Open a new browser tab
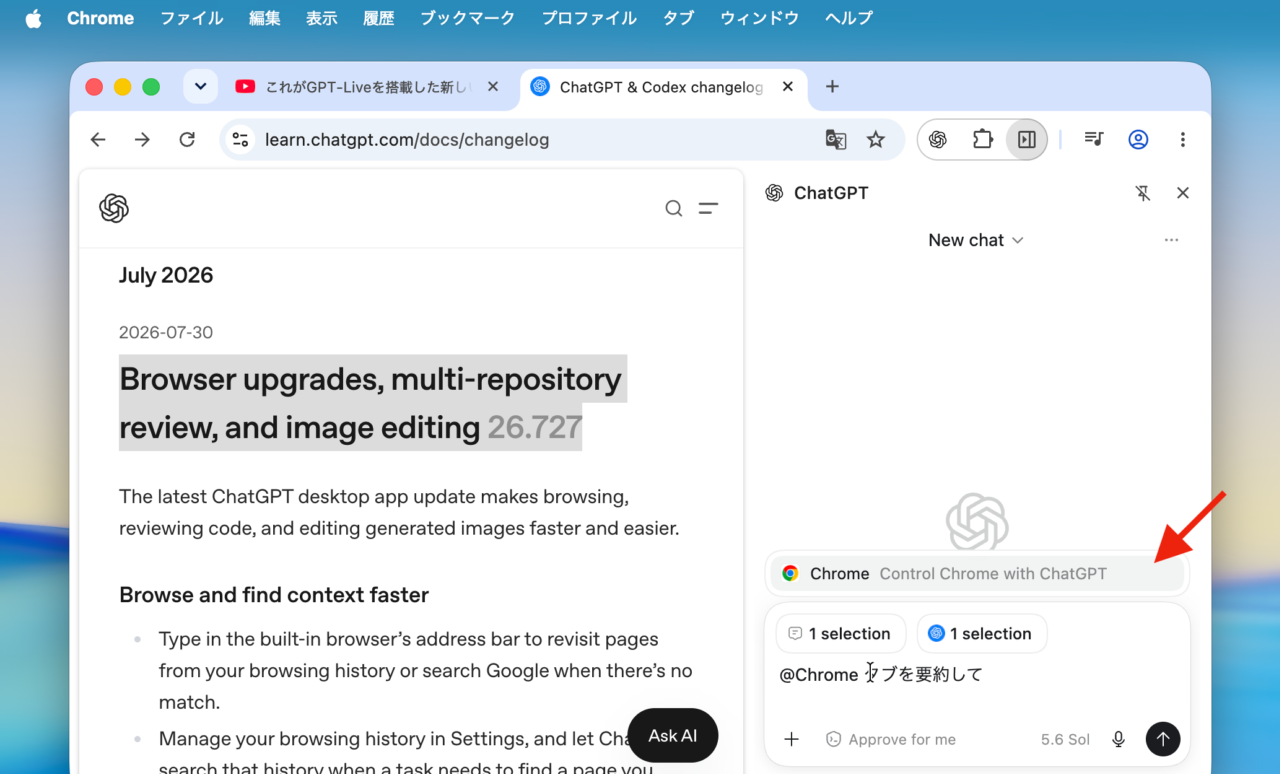 pyautogui.click(x=832, y=87)
